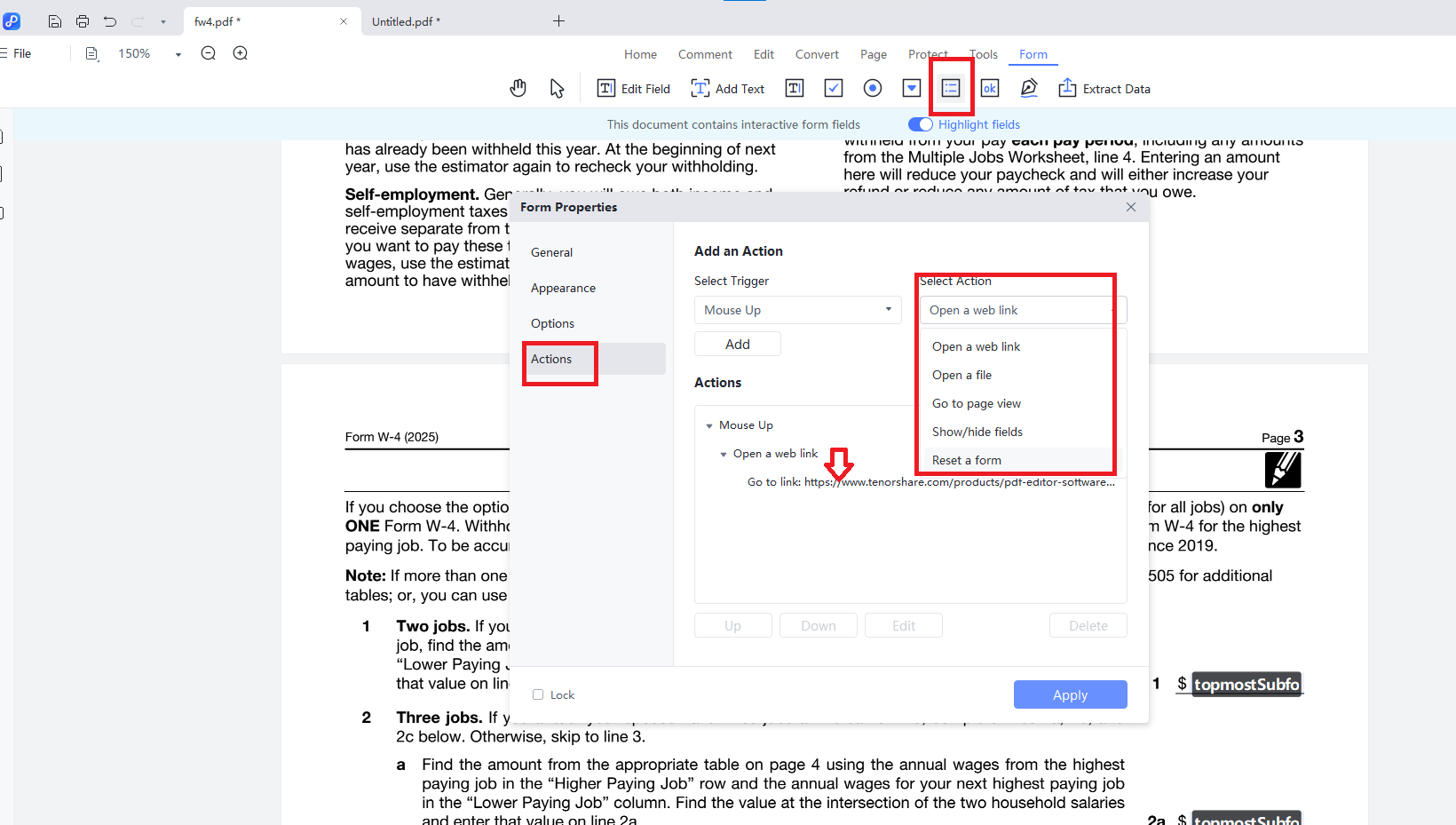
Task: Toggle the Highlight fields switch
Action: (x=921, y=124)
